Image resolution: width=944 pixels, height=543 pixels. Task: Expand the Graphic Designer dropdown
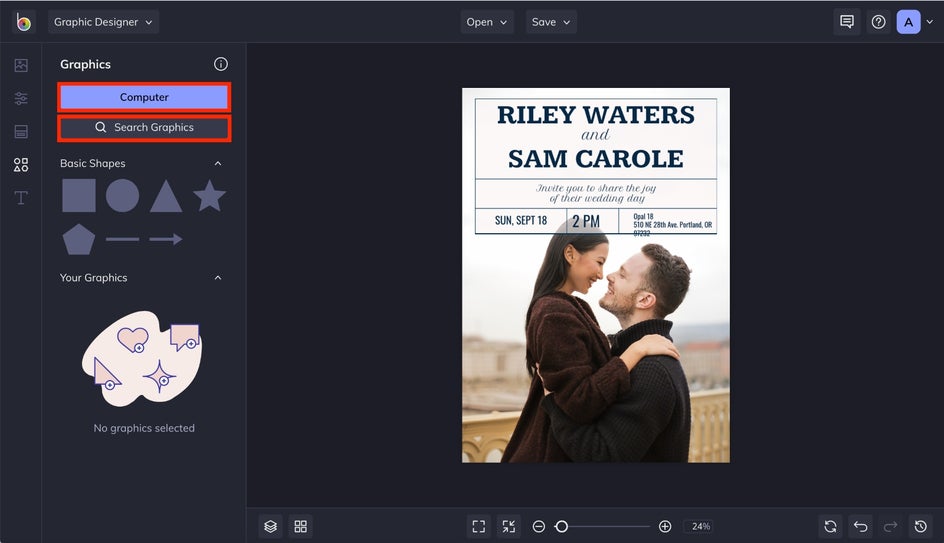point(103,22)
